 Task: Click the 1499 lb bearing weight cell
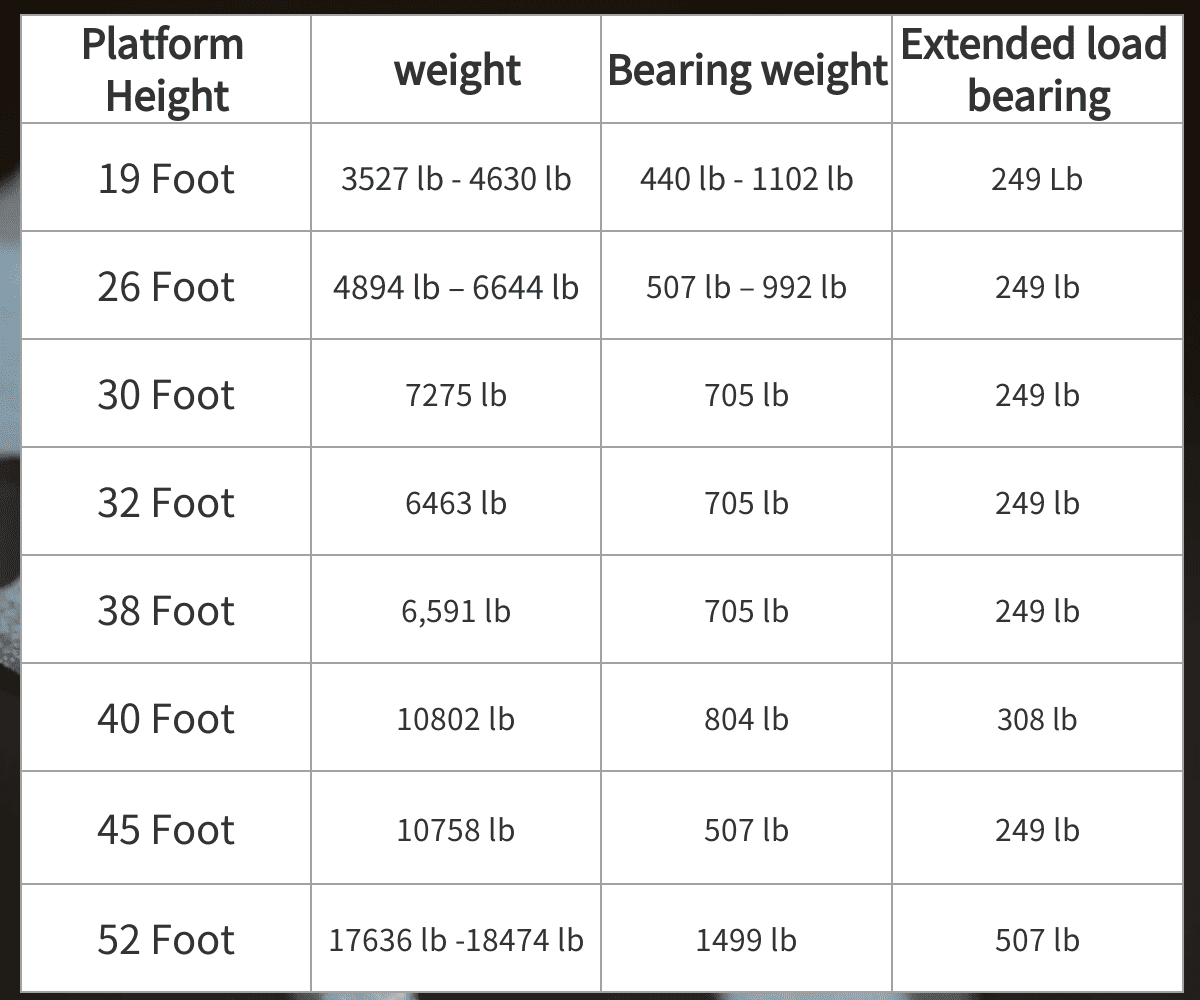click(x=746, y=940)
